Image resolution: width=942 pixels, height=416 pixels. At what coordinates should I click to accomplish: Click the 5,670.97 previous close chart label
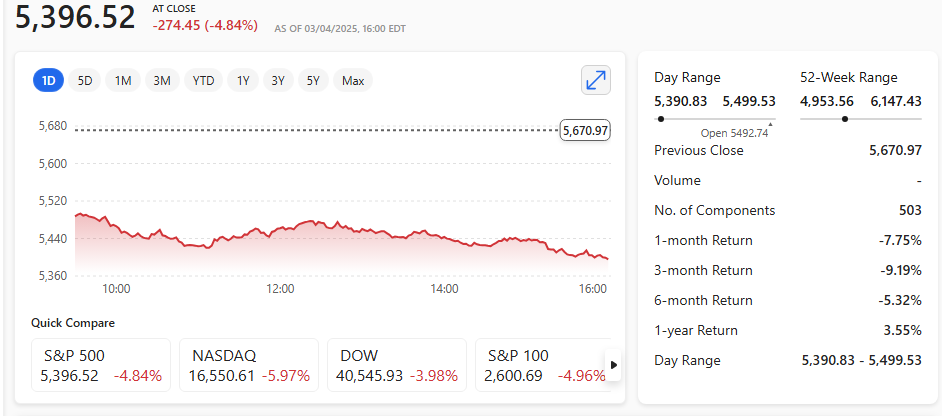click(586, 130)
